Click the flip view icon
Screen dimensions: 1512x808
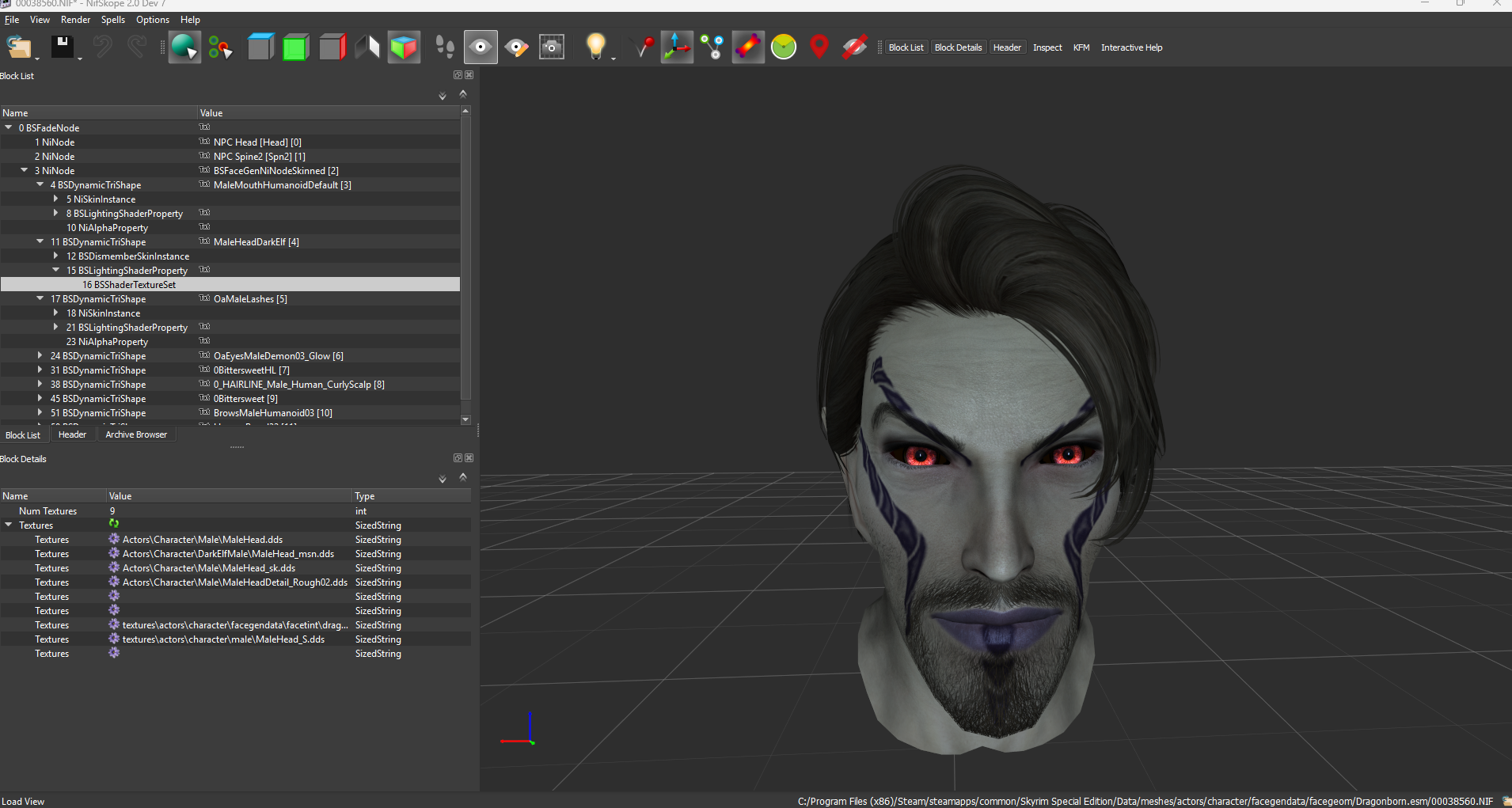[367, 47]
